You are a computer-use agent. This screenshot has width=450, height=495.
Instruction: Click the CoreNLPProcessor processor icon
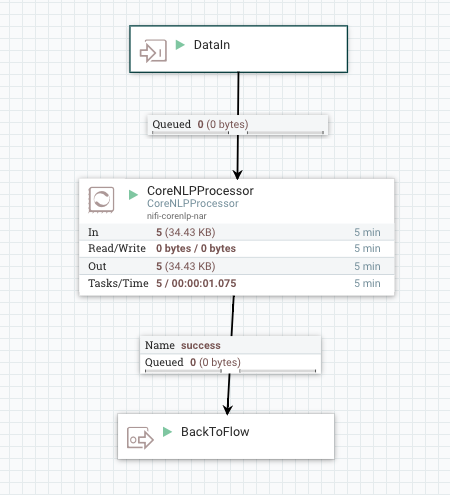[x=101, y=199]
